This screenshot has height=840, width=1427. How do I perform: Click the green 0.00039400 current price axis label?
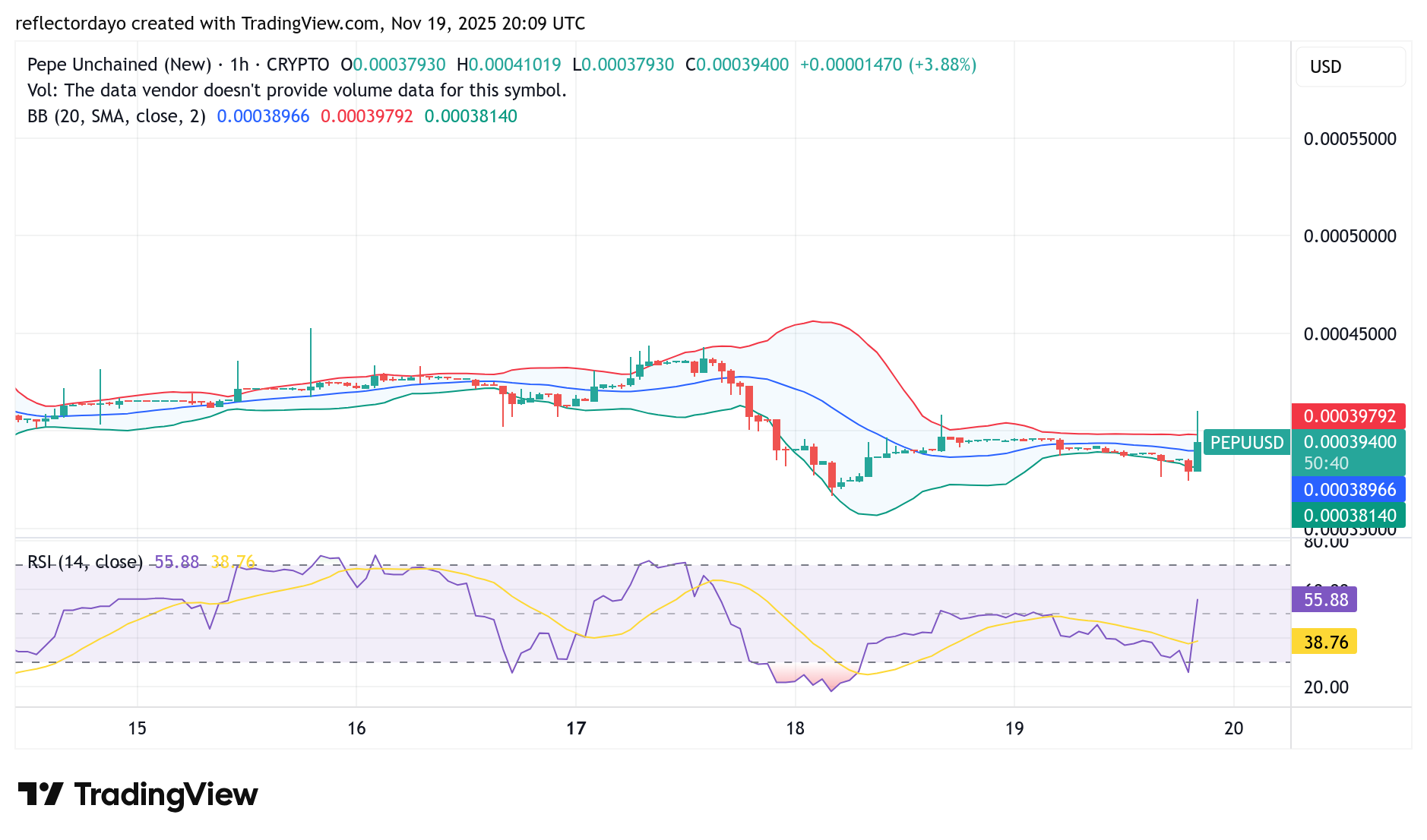tap(1349, 442)
